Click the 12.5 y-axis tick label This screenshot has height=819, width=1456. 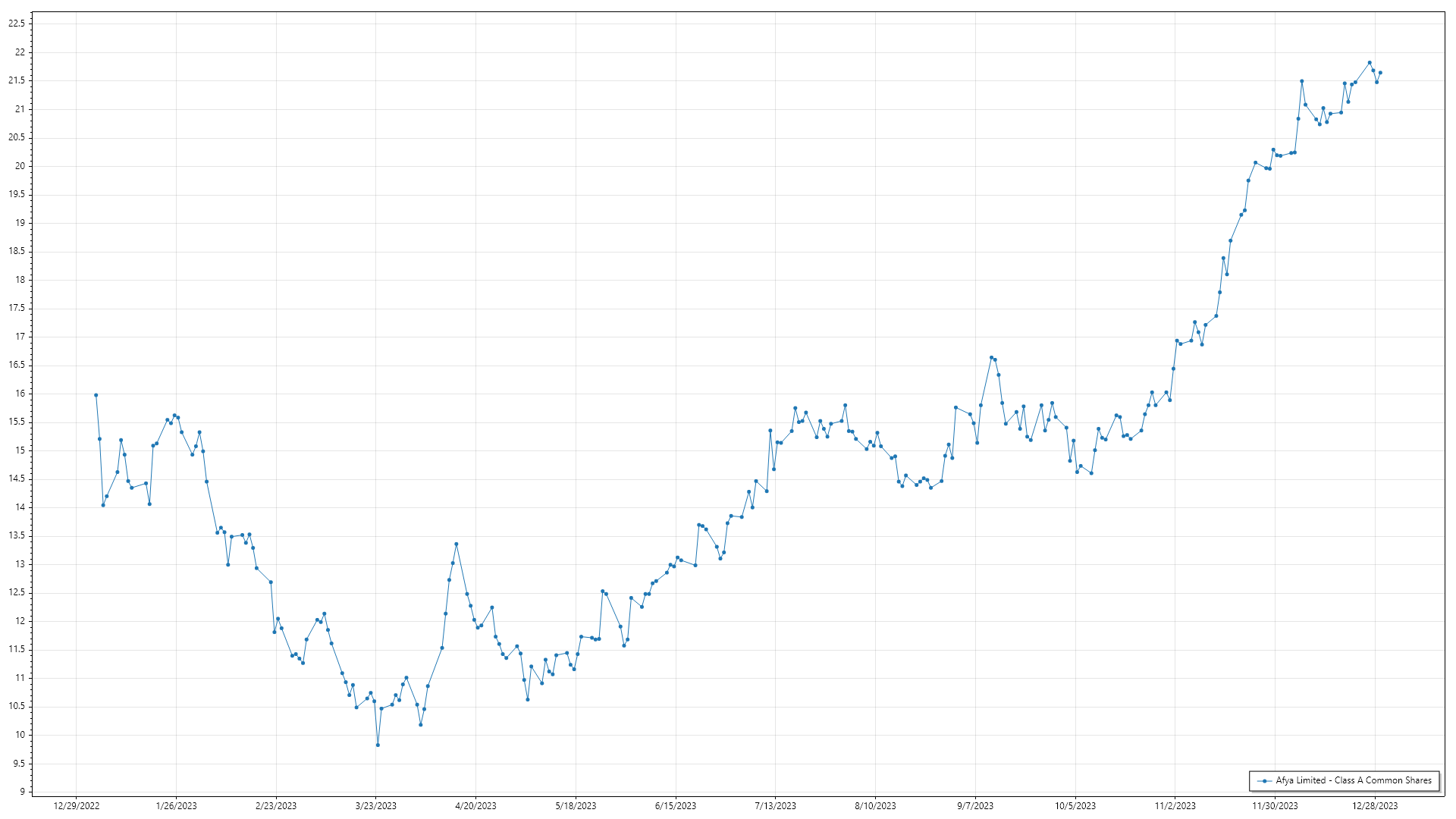17,592
